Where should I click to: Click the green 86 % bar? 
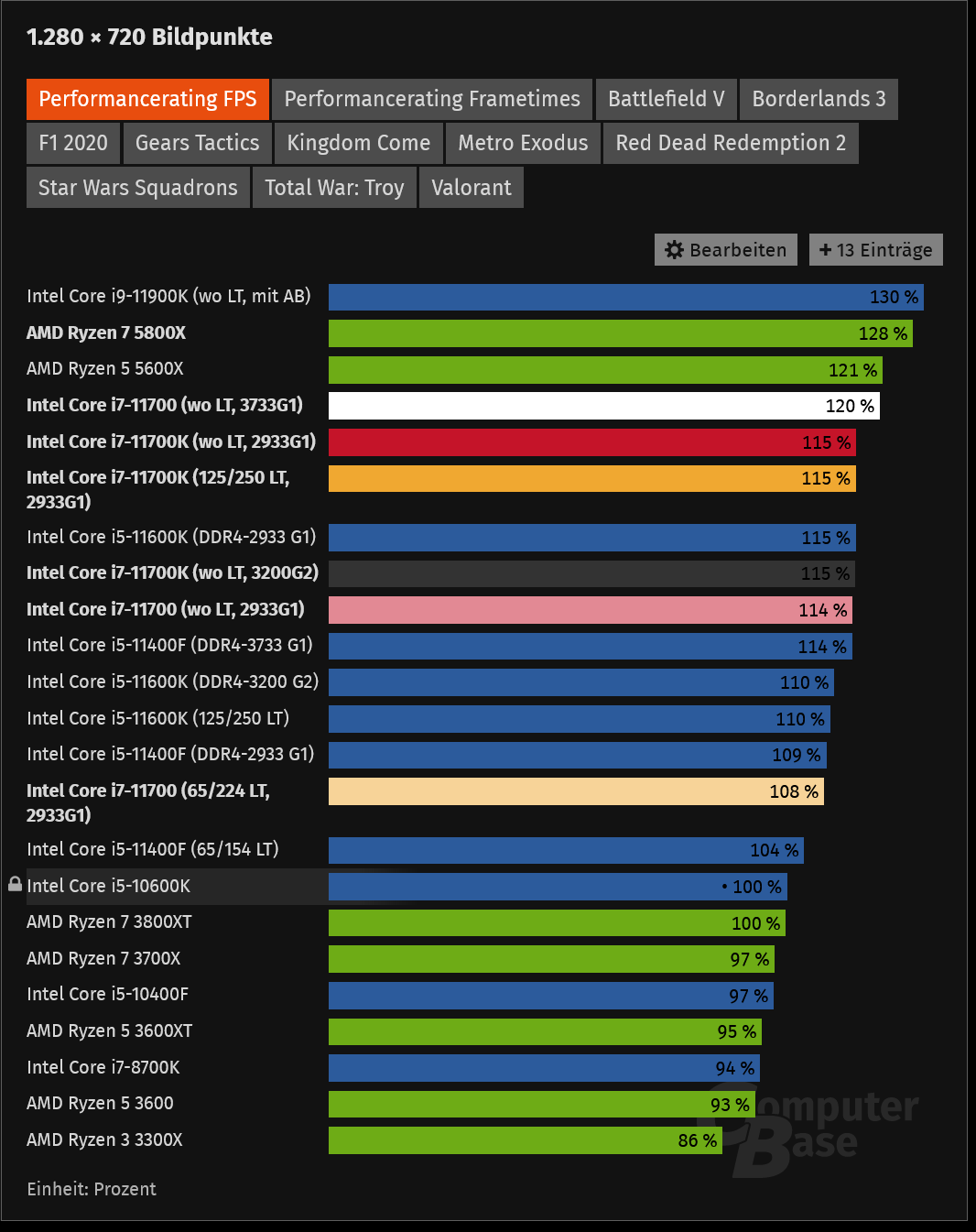pyautogui.click(x=526, y=1140)
